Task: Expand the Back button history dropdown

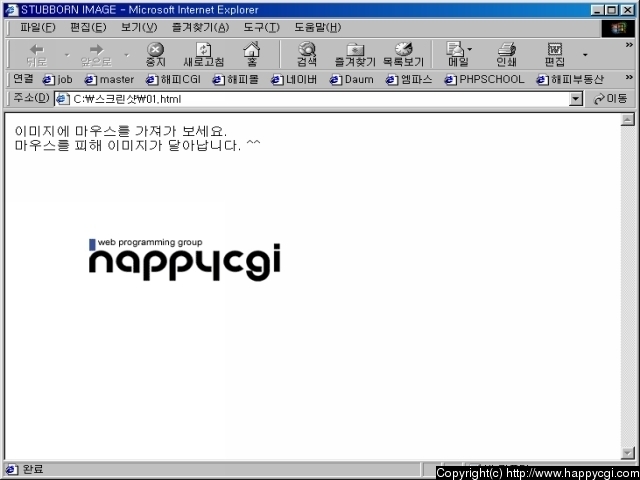Action: point(67,55)
